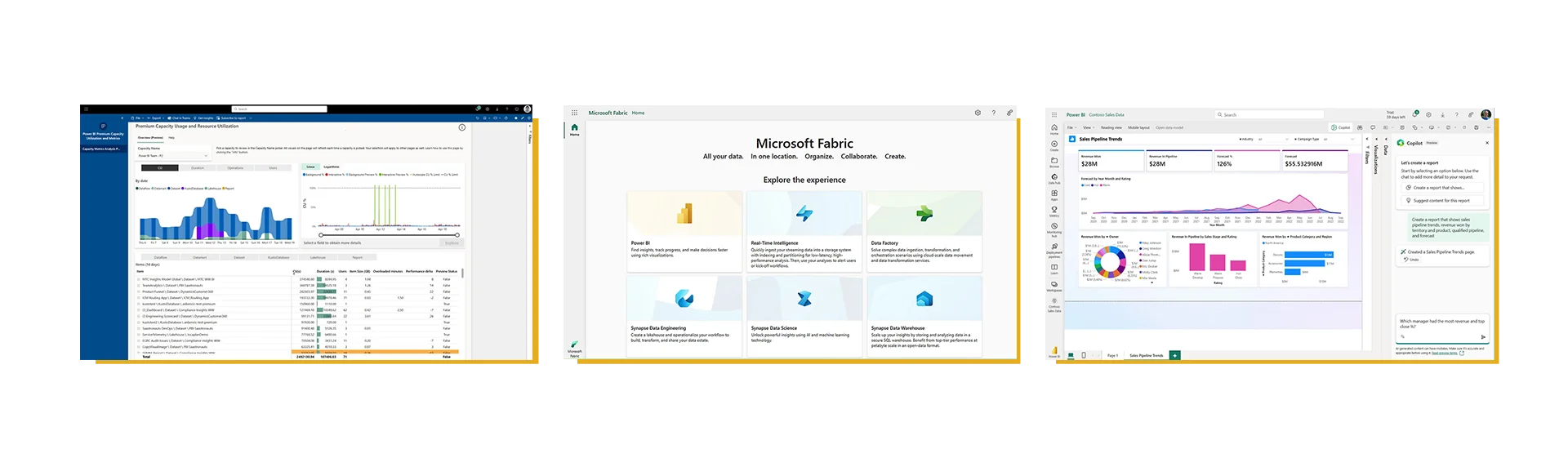This screenshot has width=1568, height=467.
Task: Click the Copilot question input box
Action: click(x=1442, y=328)
